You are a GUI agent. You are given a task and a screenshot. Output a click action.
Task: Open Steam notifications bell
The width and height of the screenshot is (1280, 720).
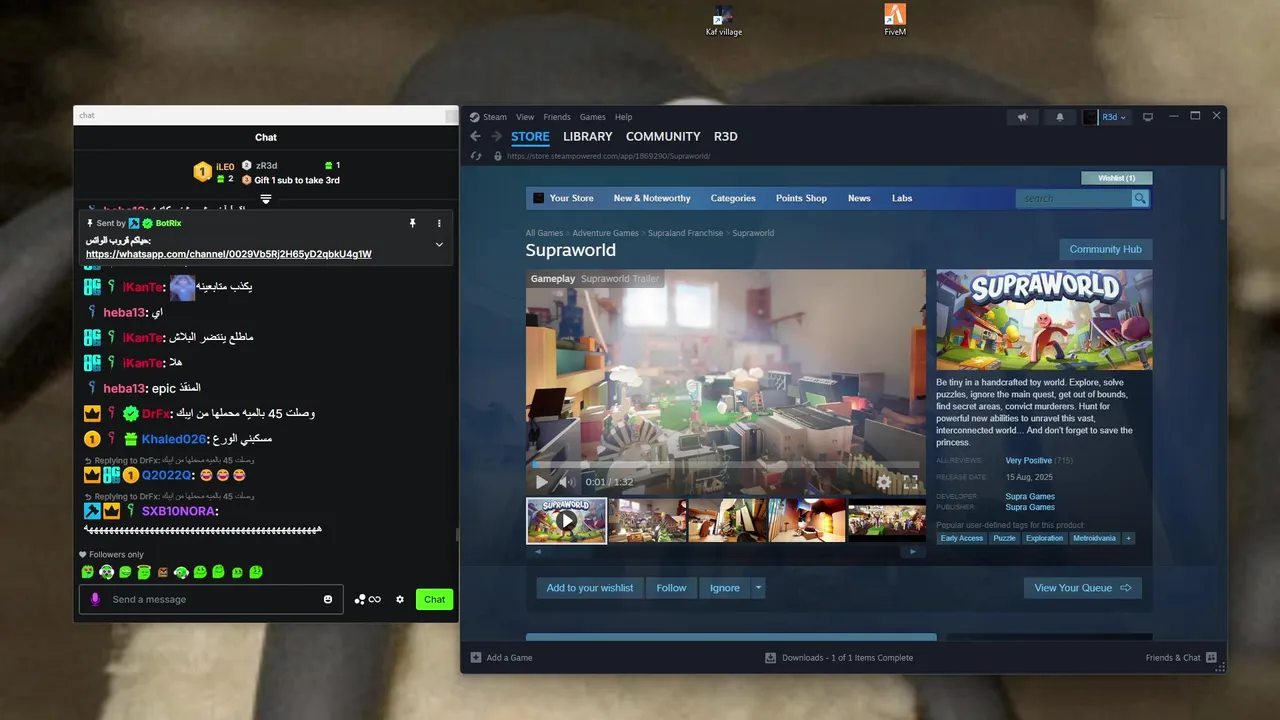pos(1060,117)
